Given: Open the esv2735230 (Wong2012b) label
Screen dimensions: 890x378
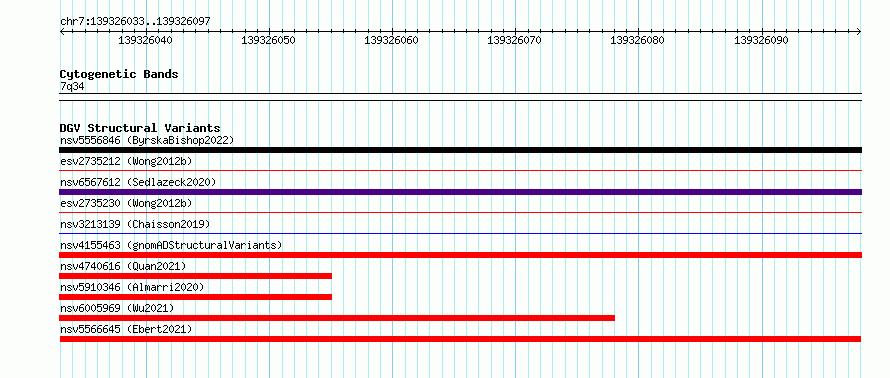Looking at the screenshot, I should (126, 203).
